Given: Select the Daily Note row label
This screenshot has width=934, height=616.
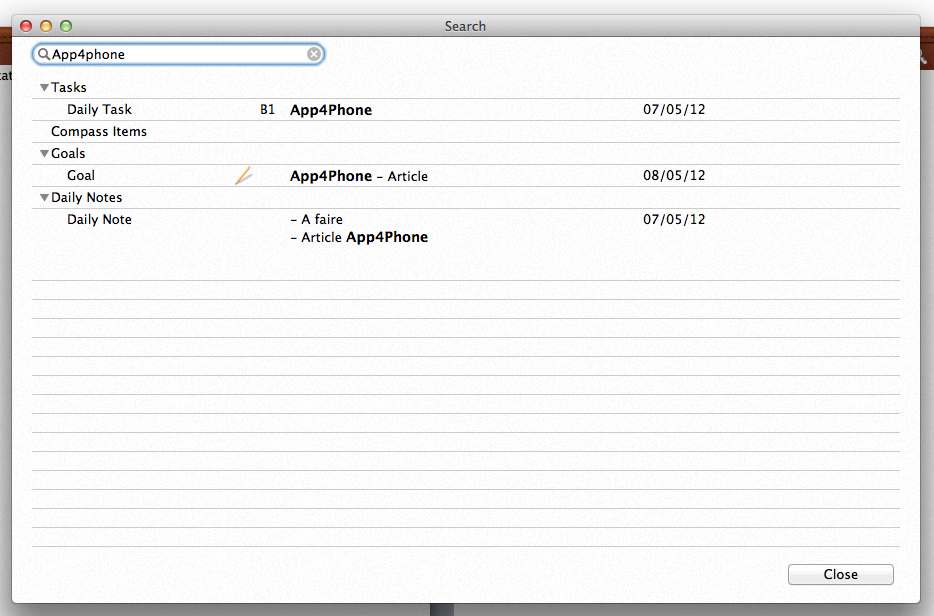Looking at the screenshot, I should coord(99,220).
